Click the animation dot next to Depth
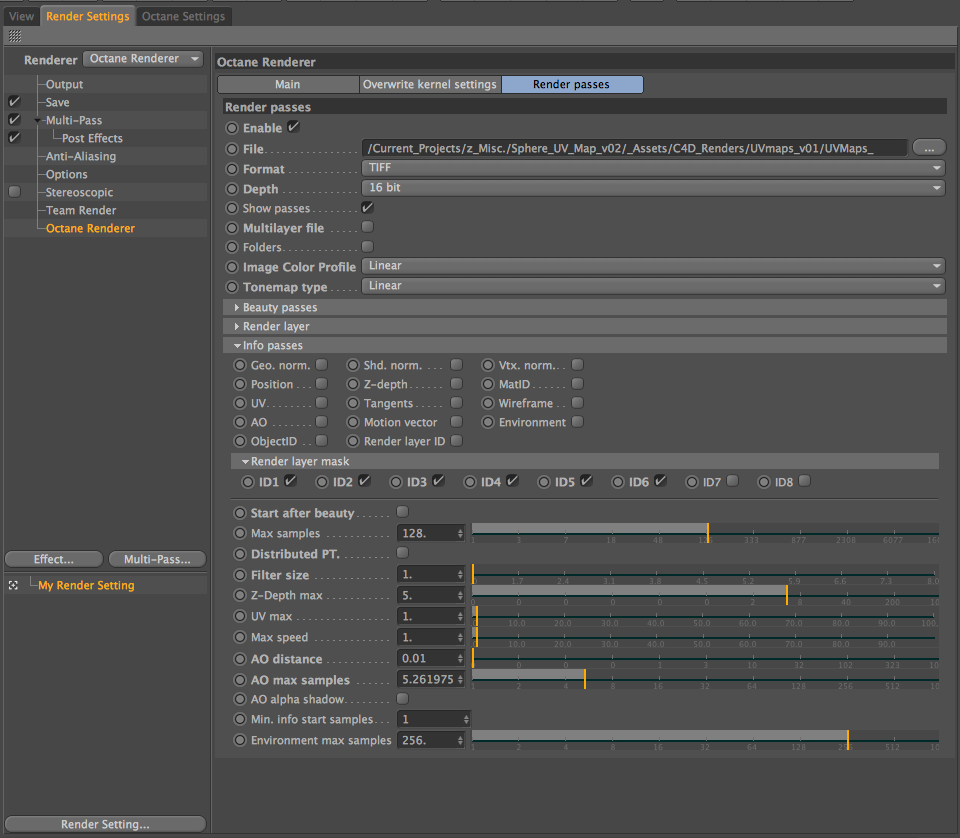This screenshot has height=838, width=960. click(232, 189)
